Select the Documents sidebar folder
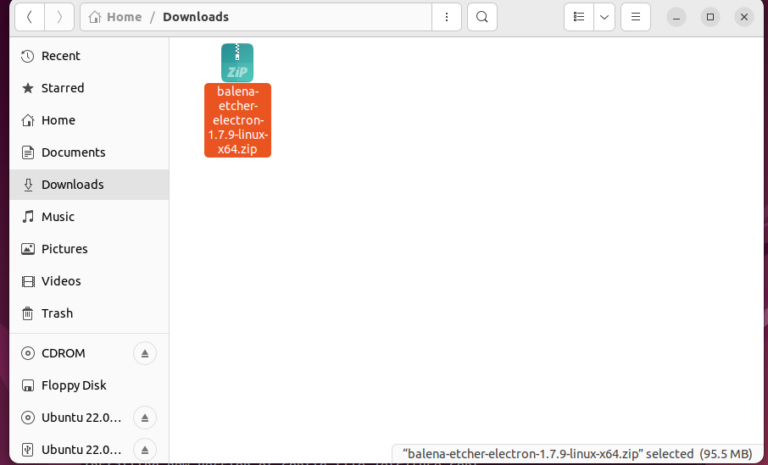 [x=73, y=152]
